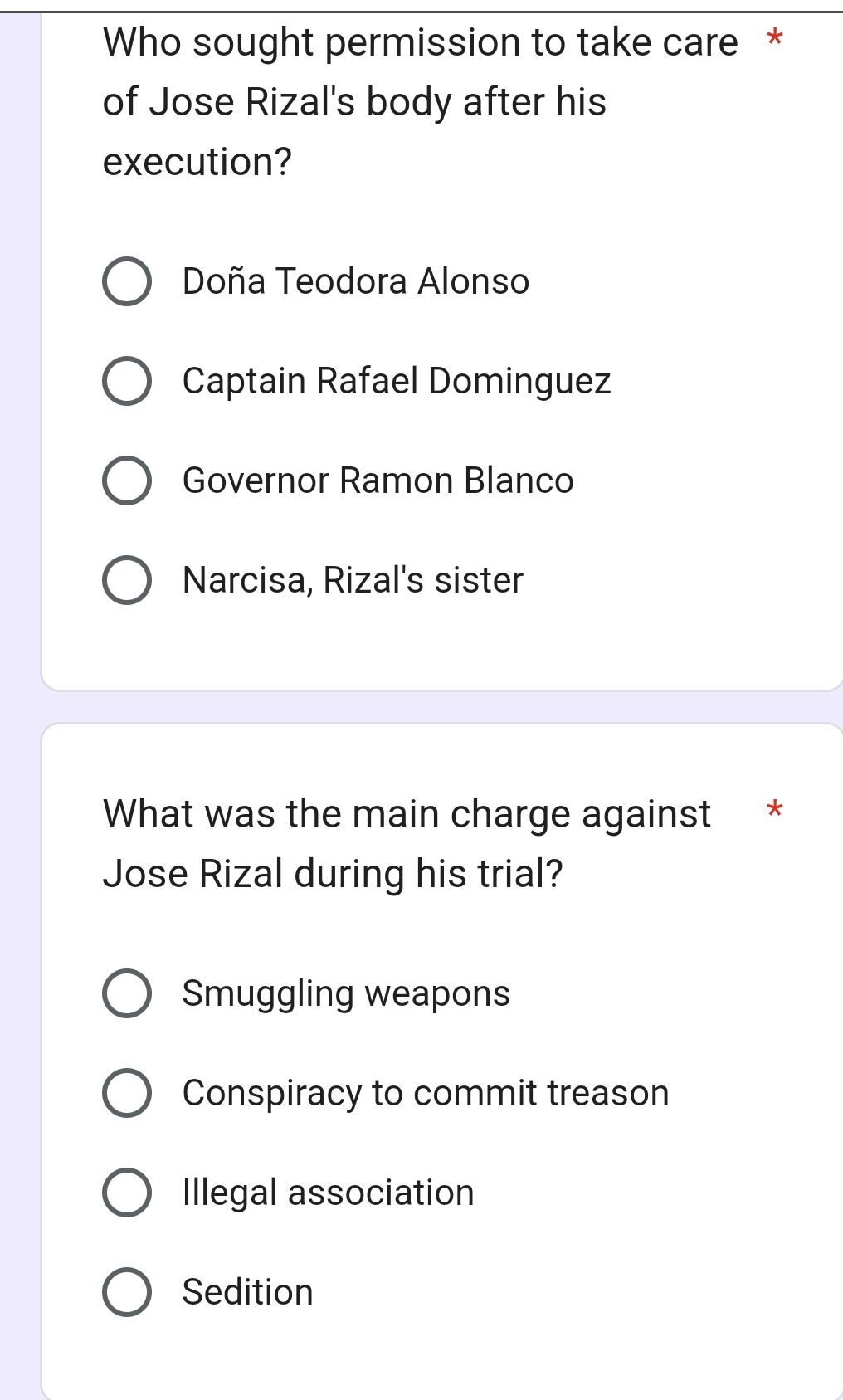Click the red required asterisk on the body question
This screenshot has width=843, height=1400.
774,38
